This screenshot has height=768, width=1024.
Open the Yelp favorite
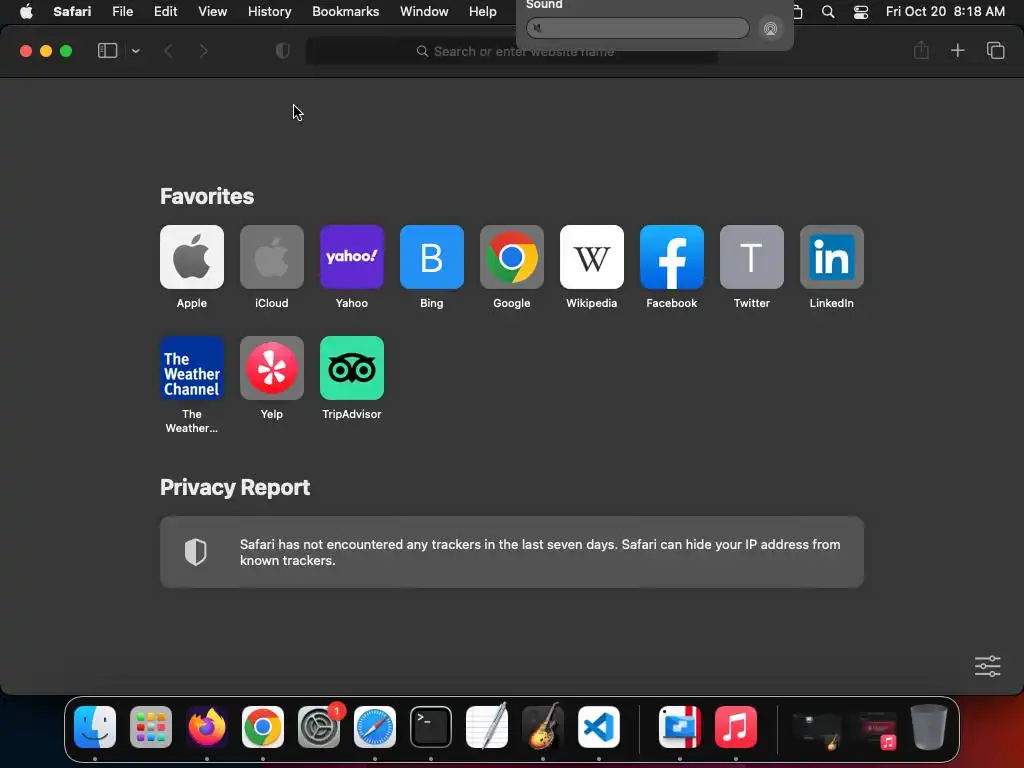(x=272, y=368)
